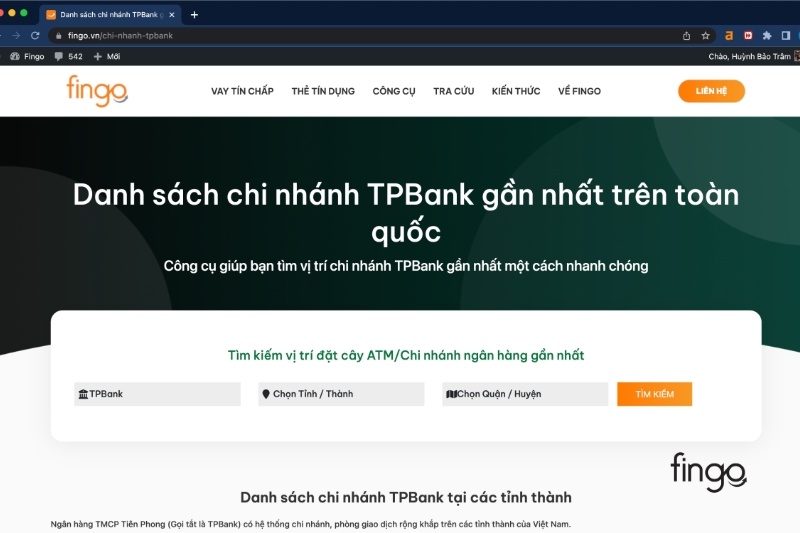Click the site padlock icon
The width and height of the screenshot is (800, 533).
click(58, 36)
